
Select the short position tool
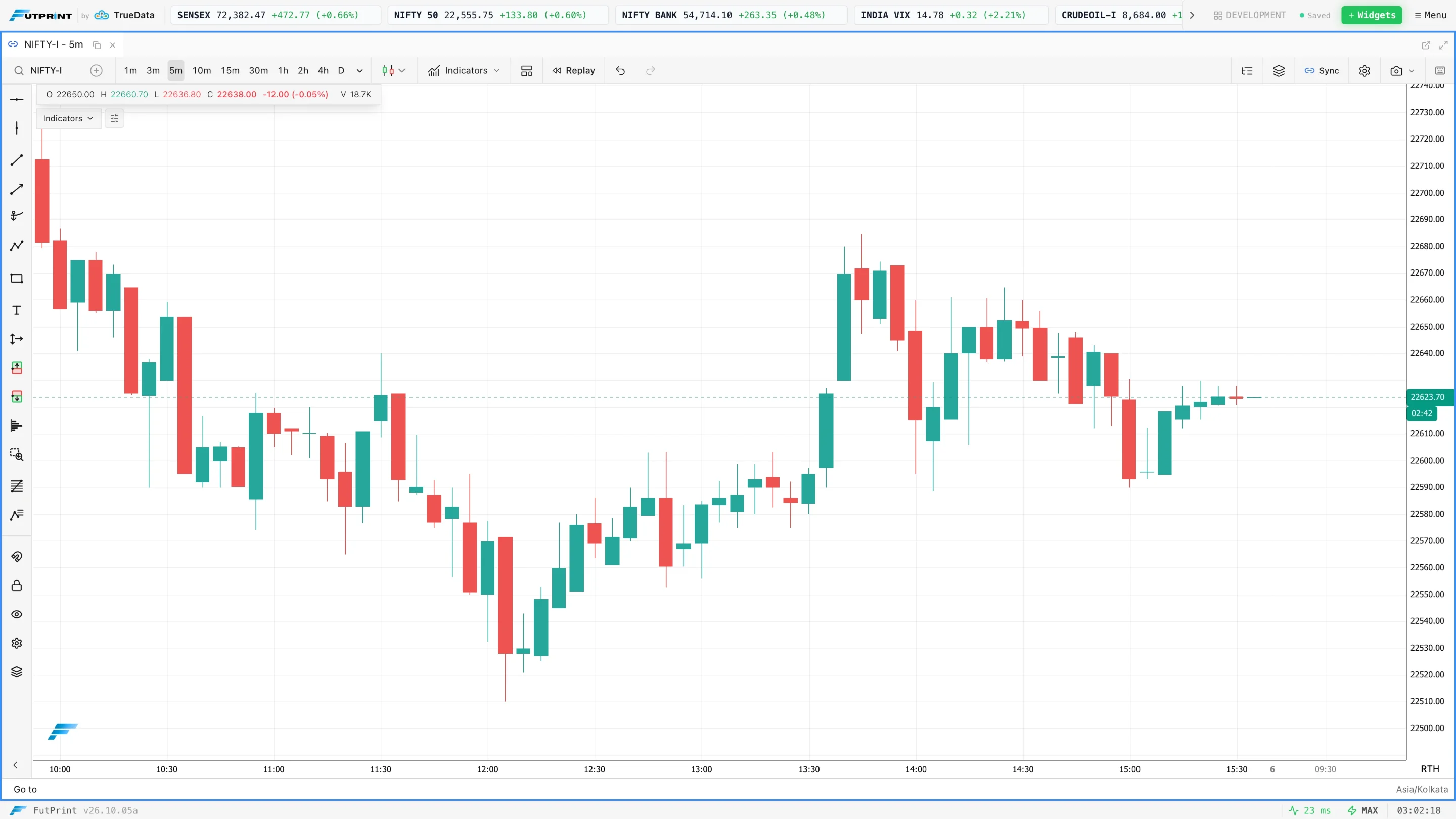[16, 397]
